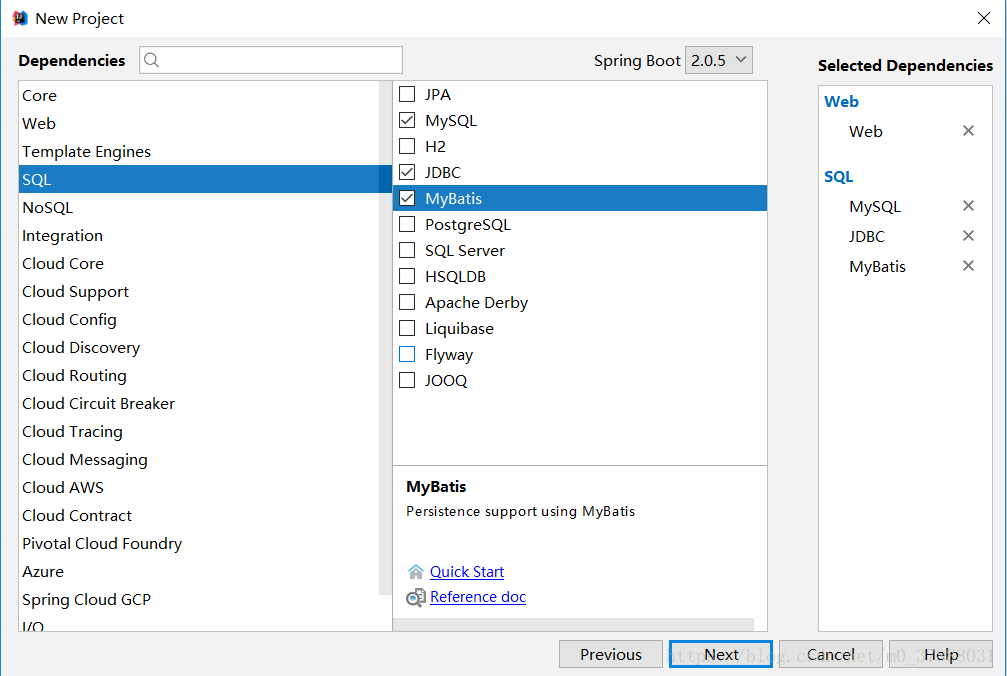Tick the Flyway checkbox
The height and width of the screenshot is (676, 1007).
407,354
